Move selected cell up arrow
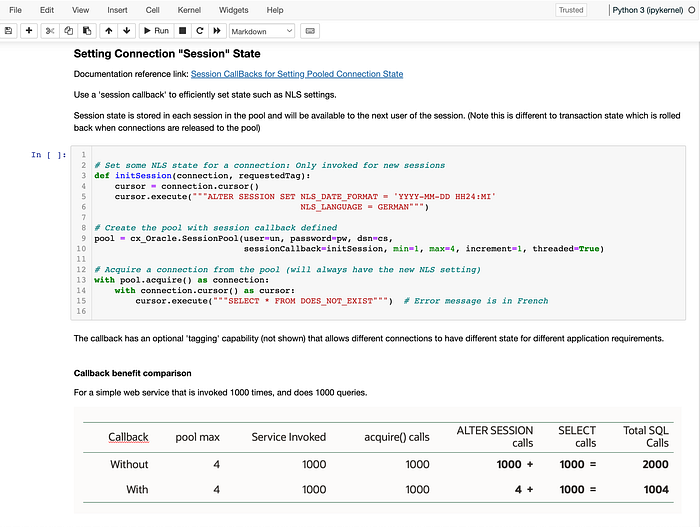This screenshot has width=700, height=527. click(108, 31)
